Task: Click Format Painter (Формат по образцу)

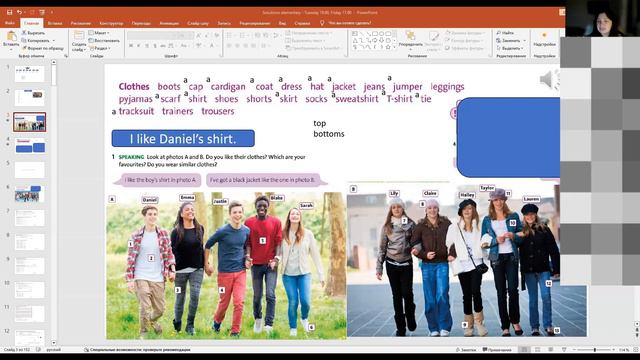Action: coord(43,48)
